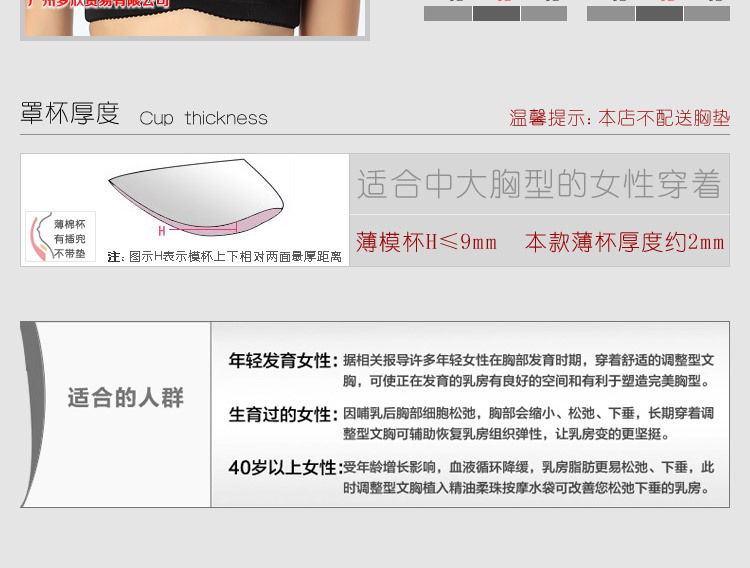The height and width of the screenshot is (568, 750).
Task: Click the Cup thickness English subtitle
Action: (203, 118)
